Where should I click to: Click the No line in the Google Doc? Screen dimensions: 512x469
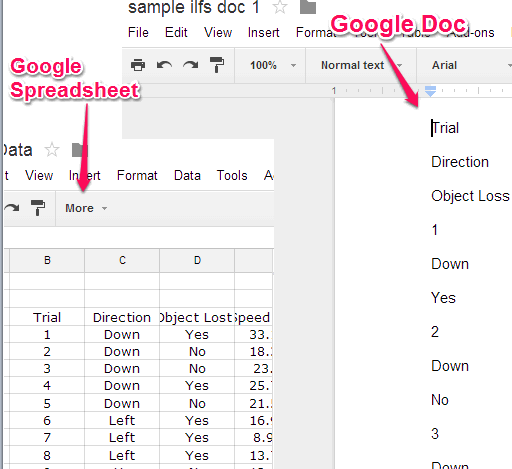[440, 400]
